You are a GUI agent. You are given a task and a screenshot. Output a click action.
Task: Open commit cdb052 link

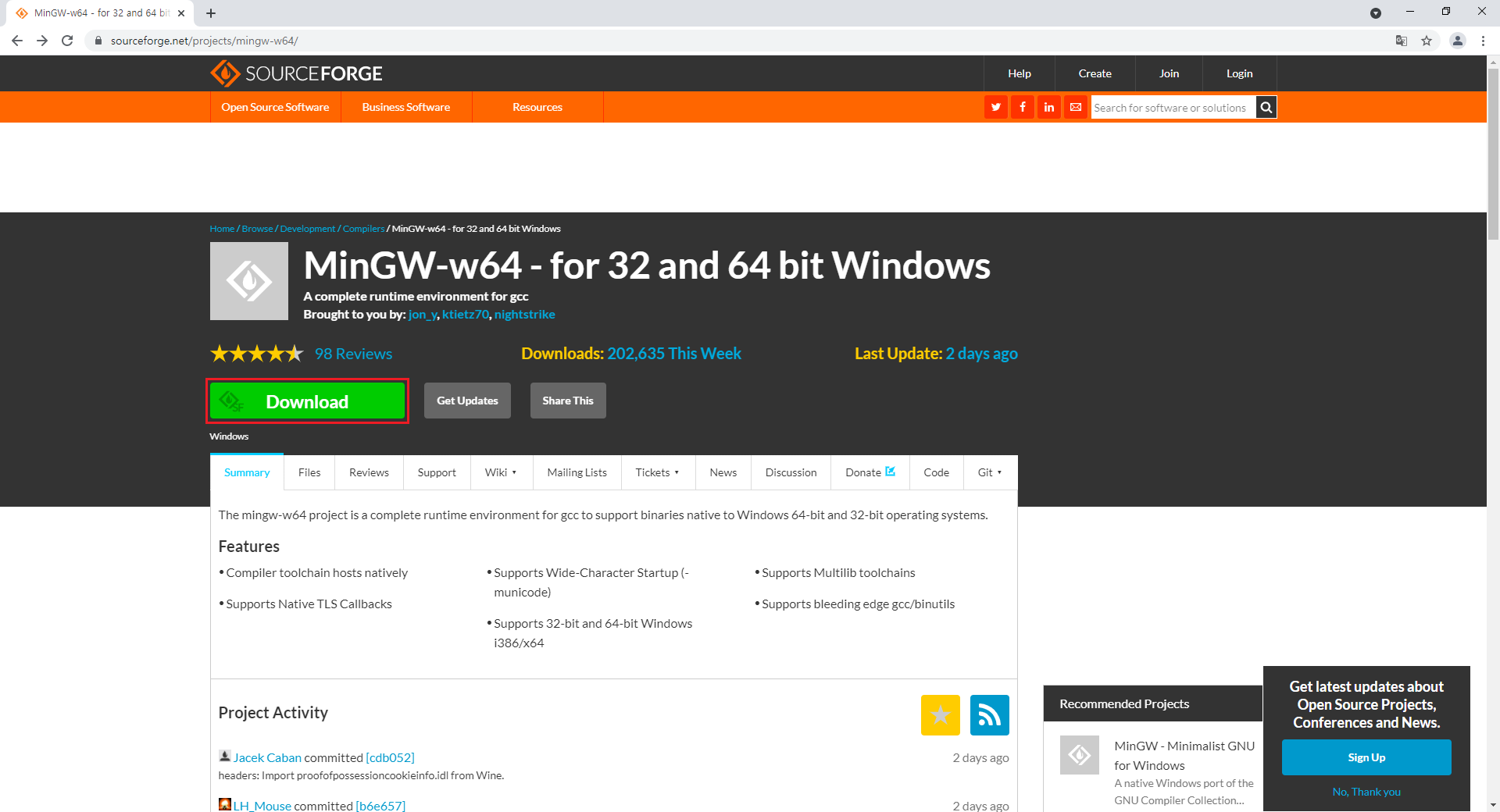pos(390,757)
